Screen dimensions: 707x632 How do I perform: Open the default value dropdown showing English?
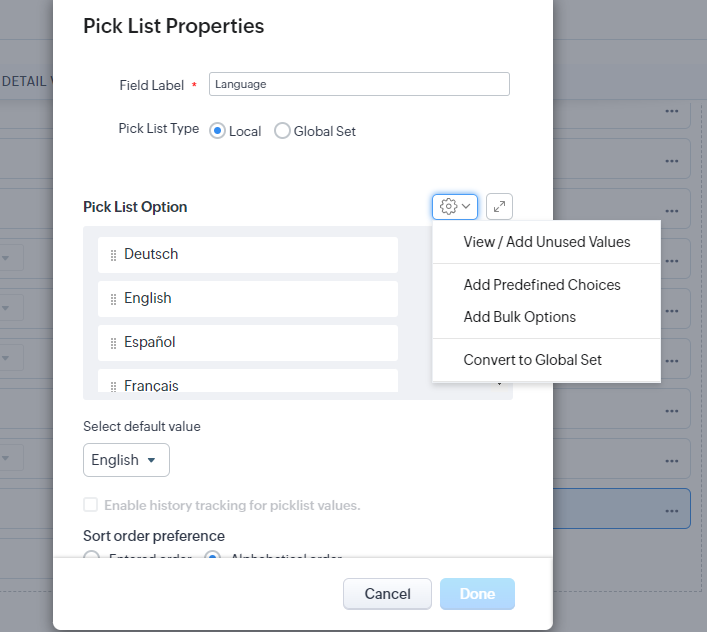[x=126, y=460]
